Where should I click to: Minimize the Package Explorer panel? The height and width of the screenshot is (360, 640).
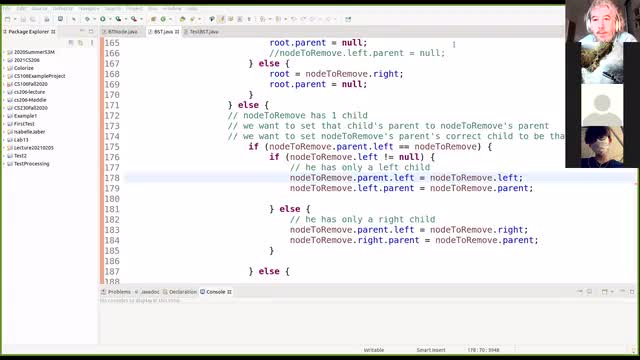click(82, 31)
